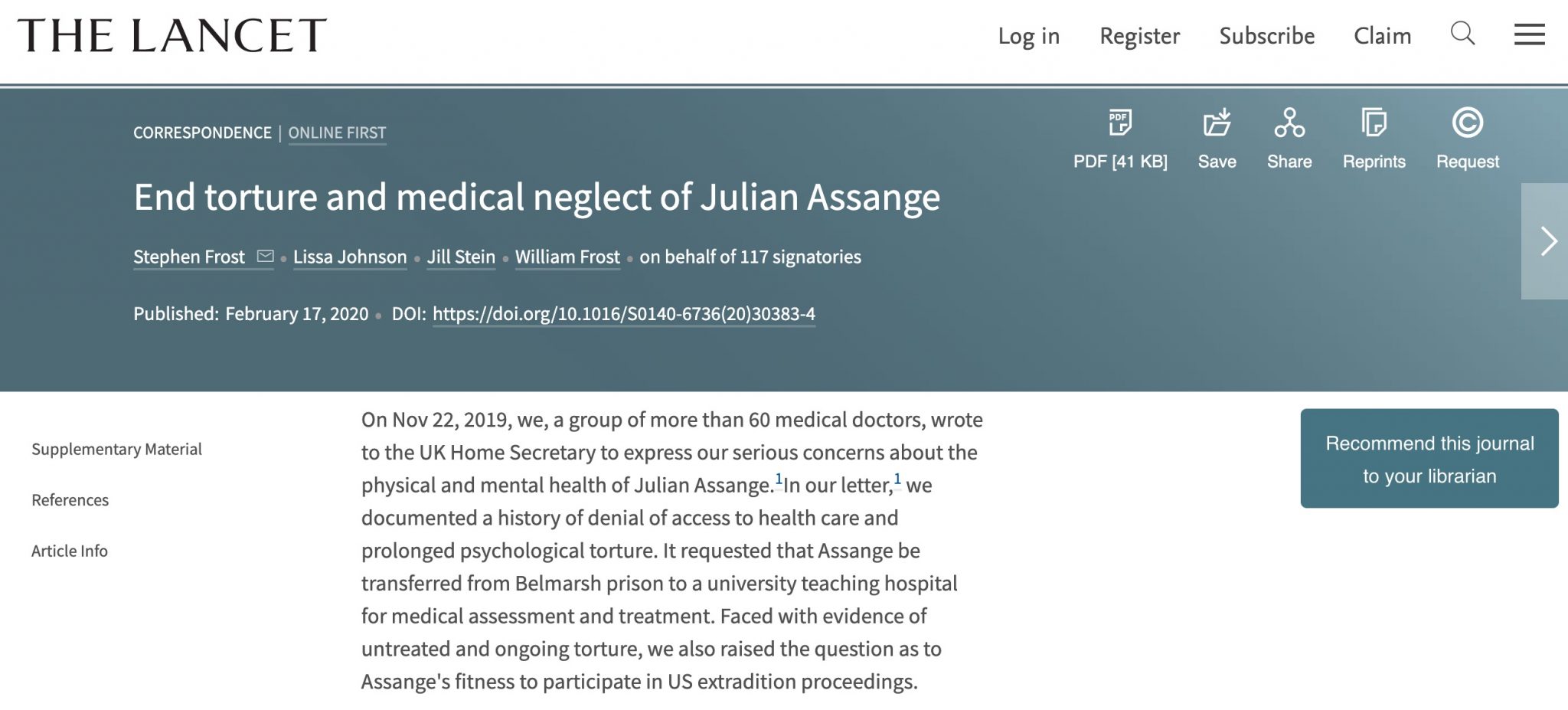This screenshot has height=710, width=1568.
Task: Go to next article with right chevron
Action: [x=1546, y=241]
